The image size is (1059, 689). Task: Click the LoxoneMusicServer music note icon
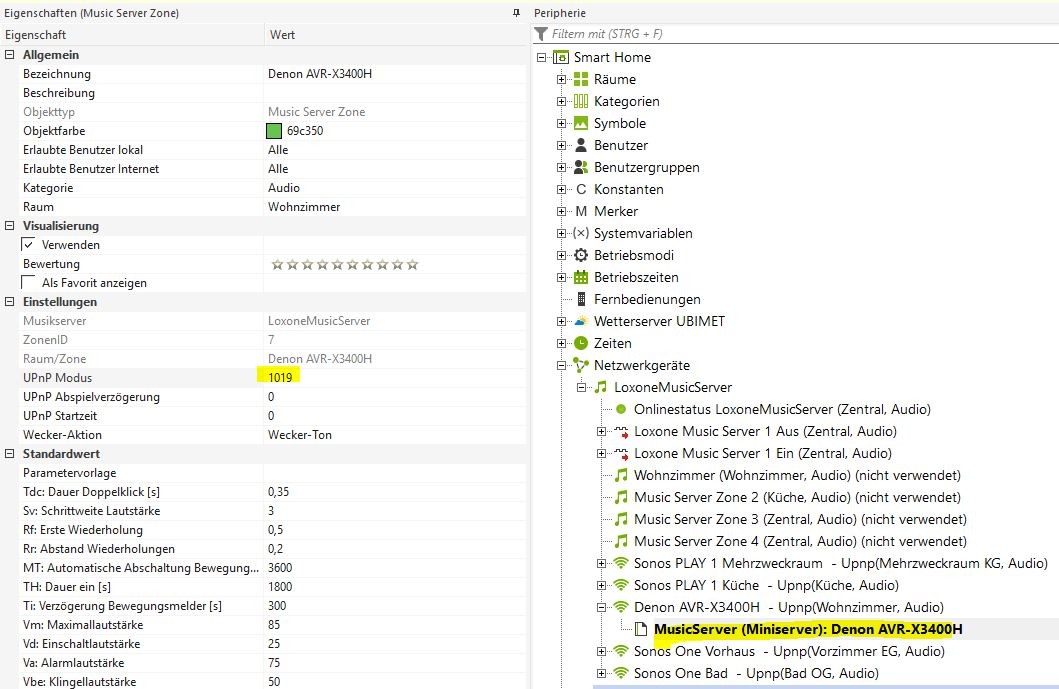coord(600,388)
